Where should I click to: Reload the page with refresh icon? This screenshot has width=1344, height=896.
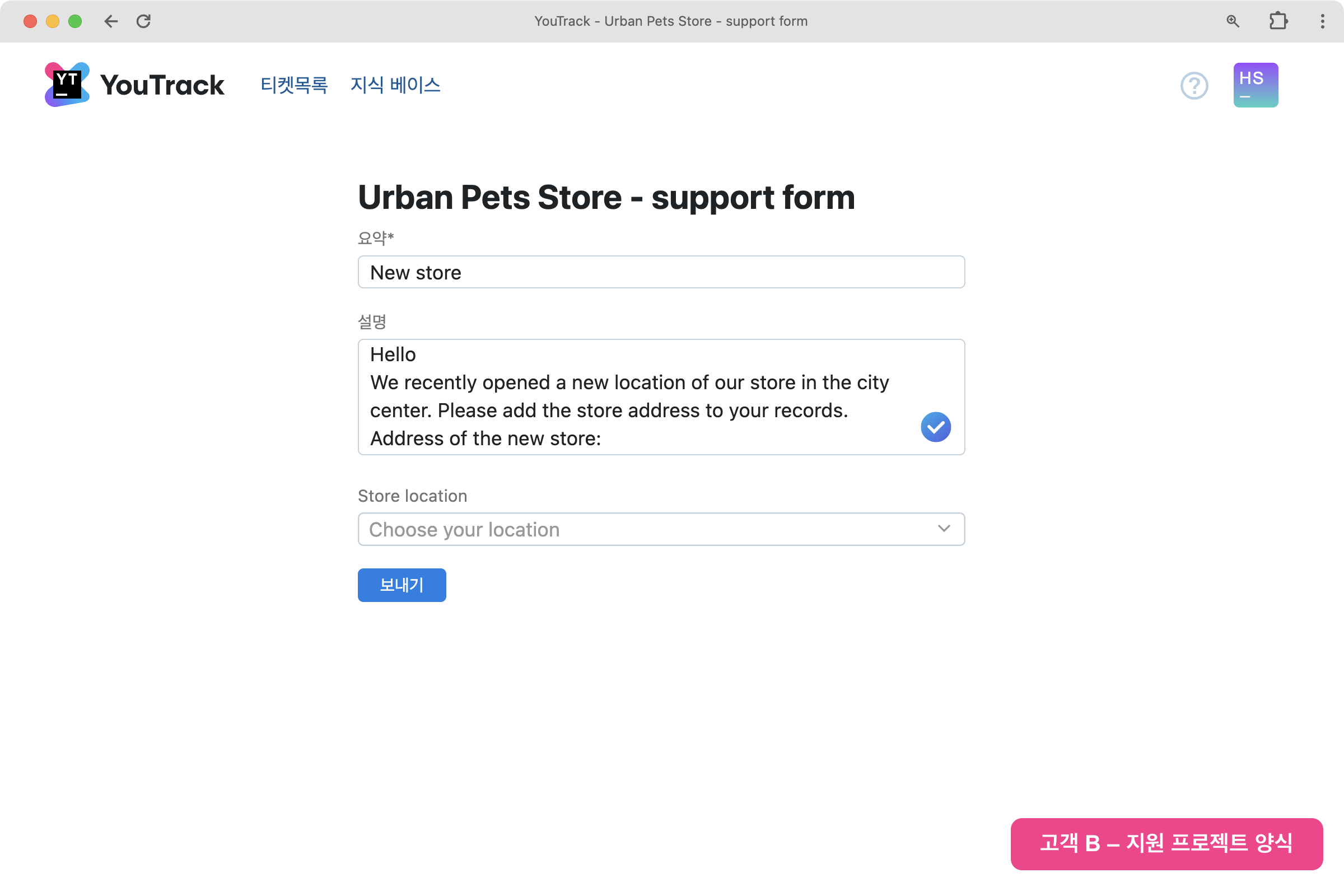pos(143,21)
